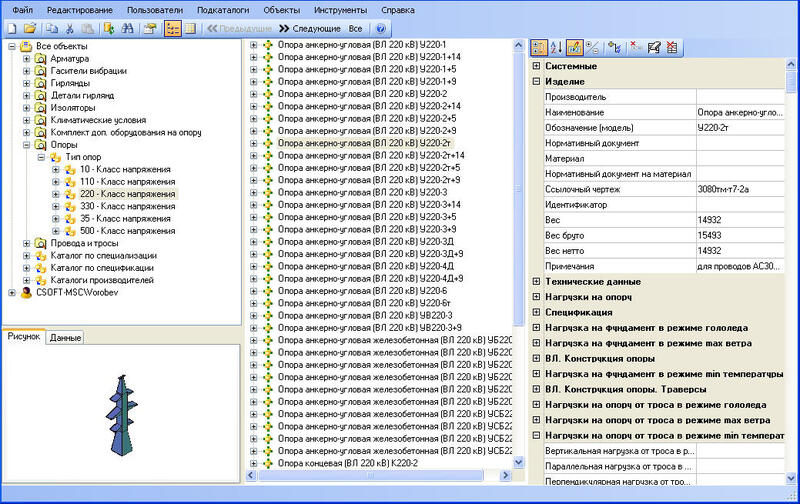Click the New document icon
The width and height of the screenshot is (800, 504).
pos(12,29)
